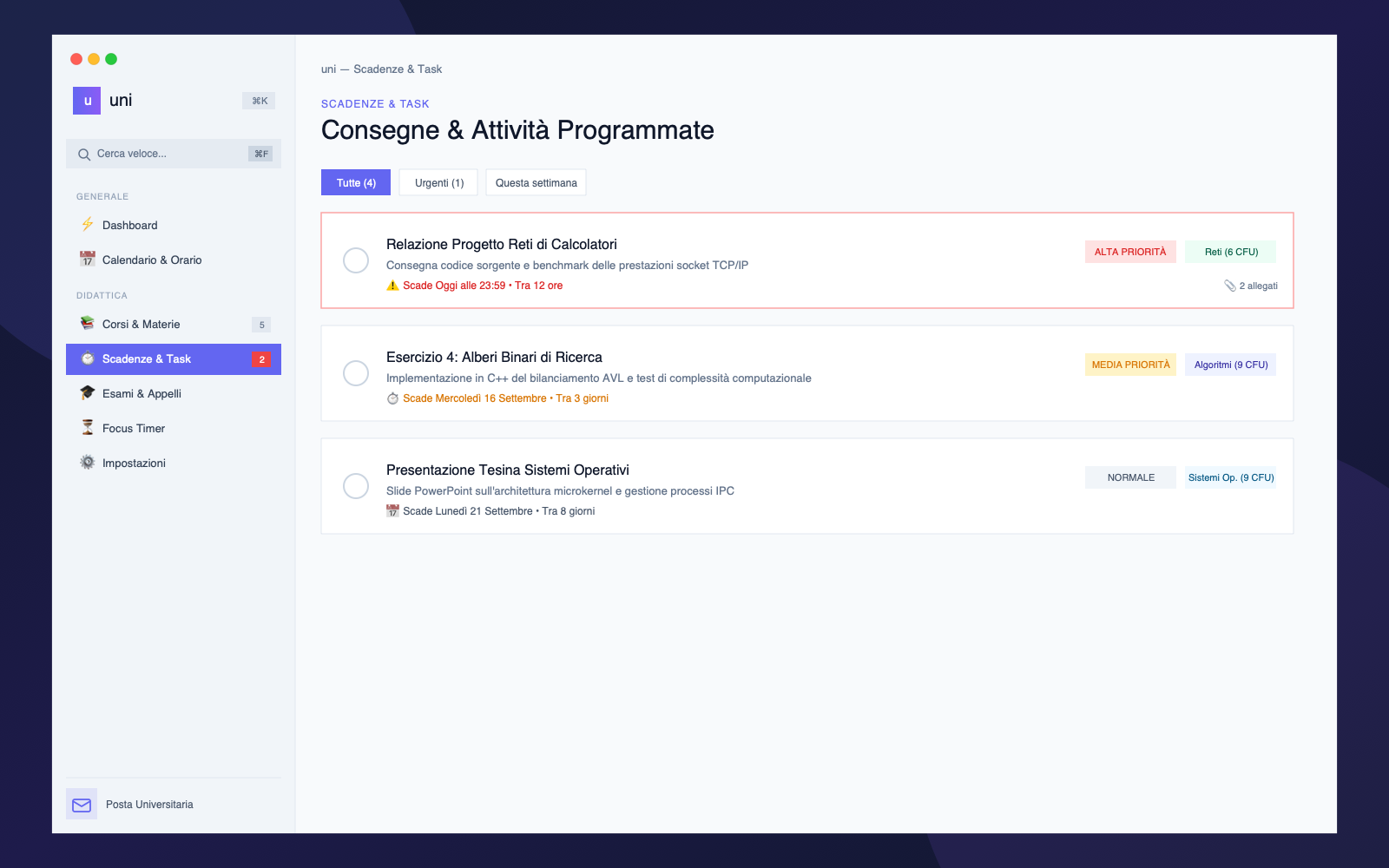
Task: Close the window with the red button
Action: coord(76,59)
